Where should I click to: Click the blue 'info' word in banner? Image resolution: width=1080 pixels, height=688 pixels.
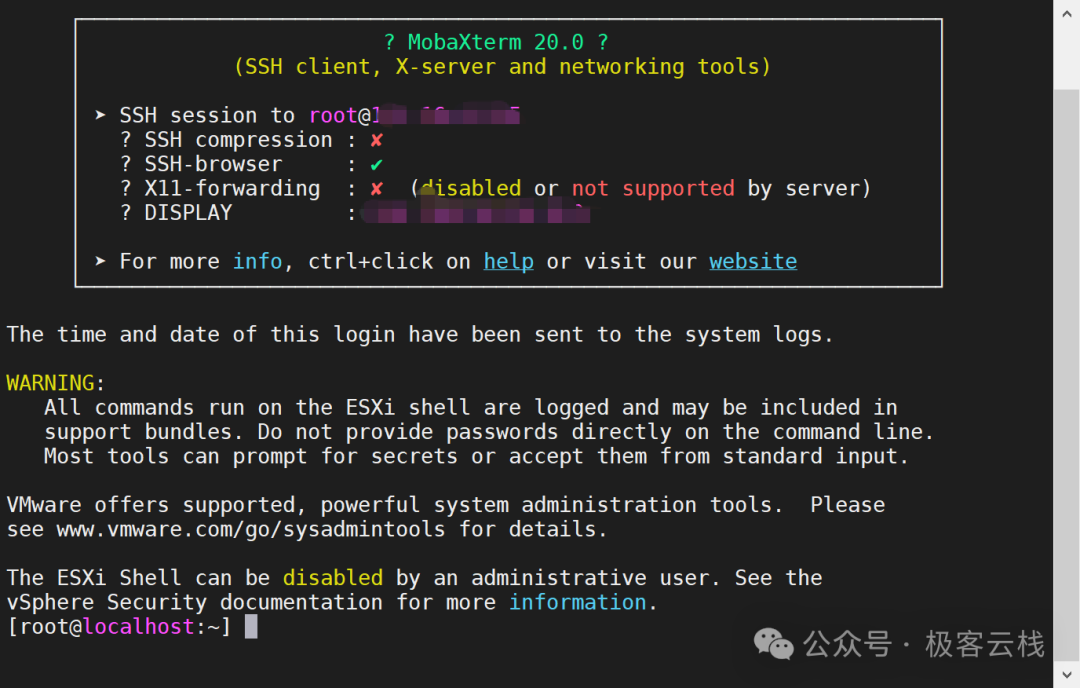[x=257, y=261]
